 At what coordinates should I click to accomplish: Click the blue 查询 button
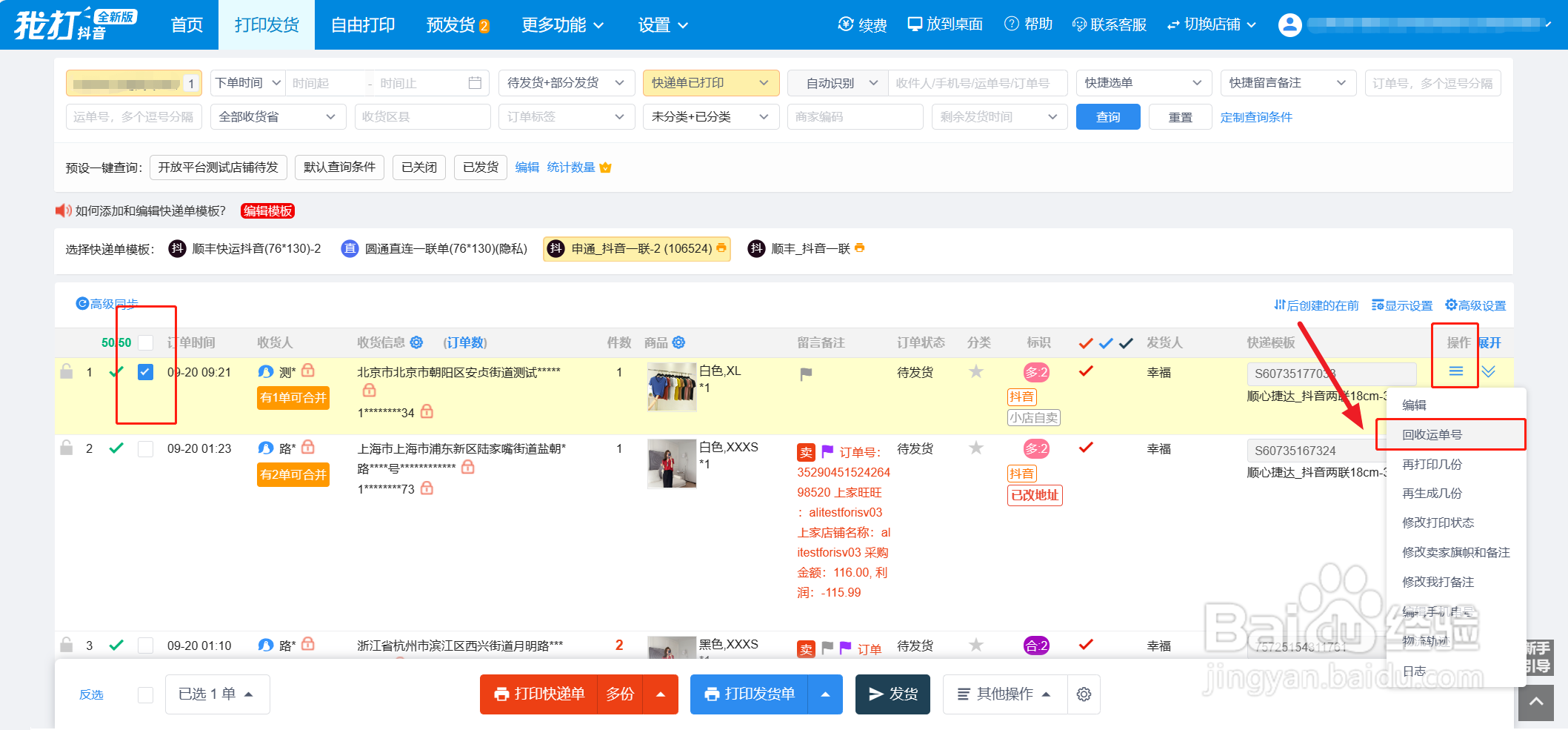click(1108, 117)
